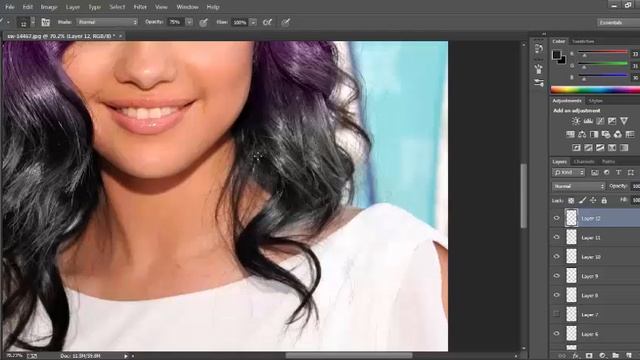The height and width of the screenshot is (360, 640).
Task: Open the layer blend mode dropdown Normal
Action: coord(578,186)
